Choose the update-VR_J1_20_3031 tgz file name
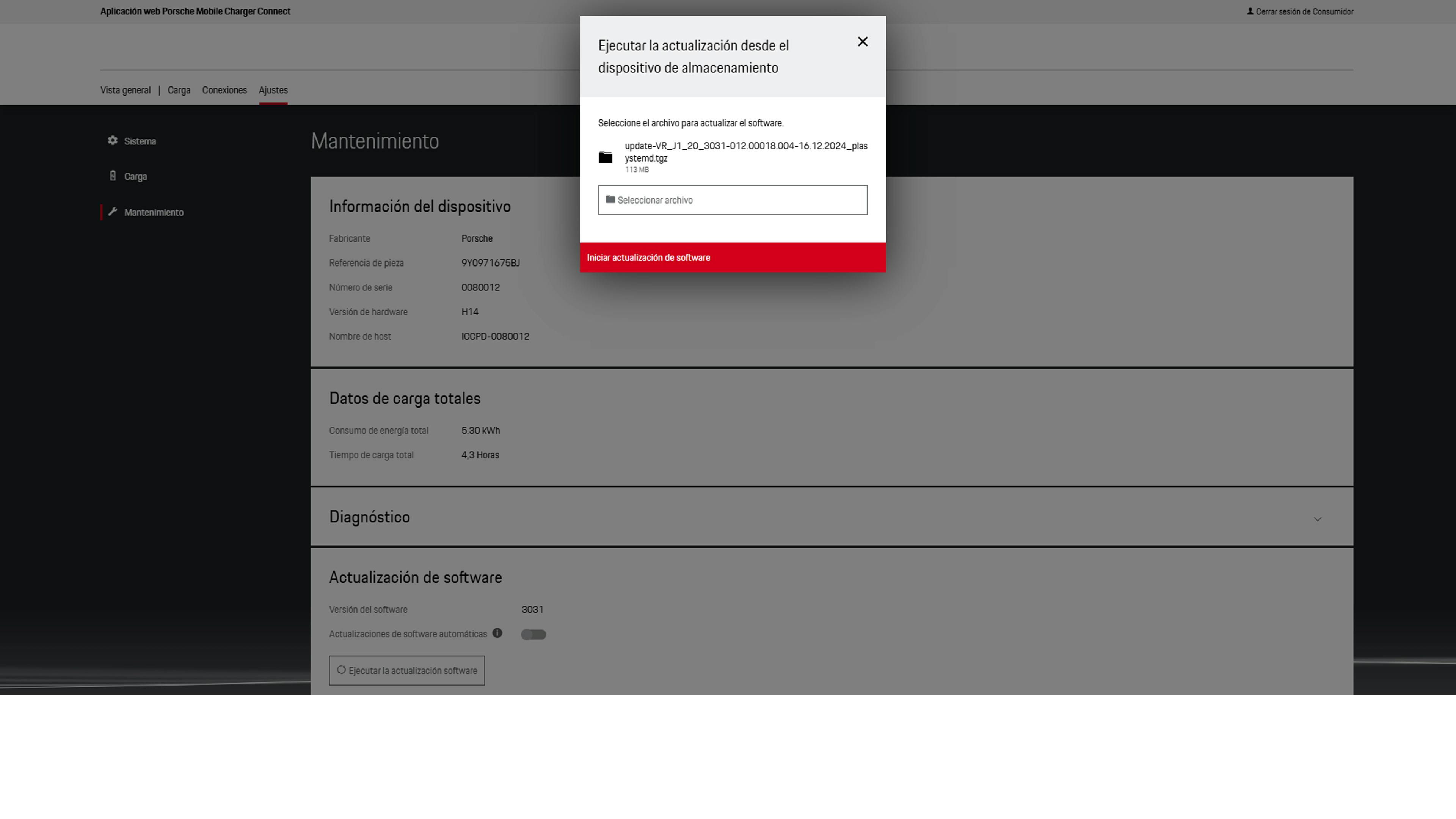1456x819 pixels. coord(746,152)
